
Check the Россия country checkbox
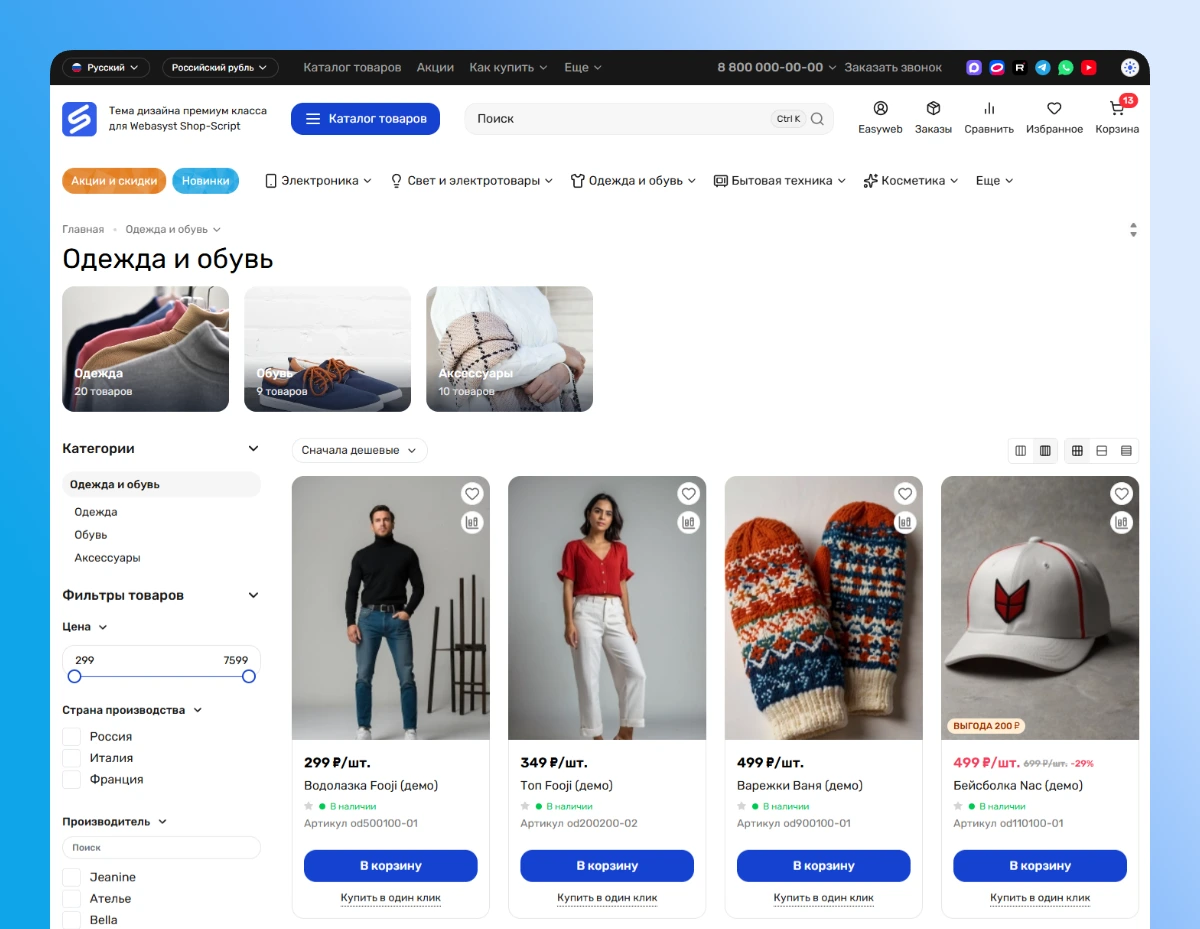tap(72, 737)
